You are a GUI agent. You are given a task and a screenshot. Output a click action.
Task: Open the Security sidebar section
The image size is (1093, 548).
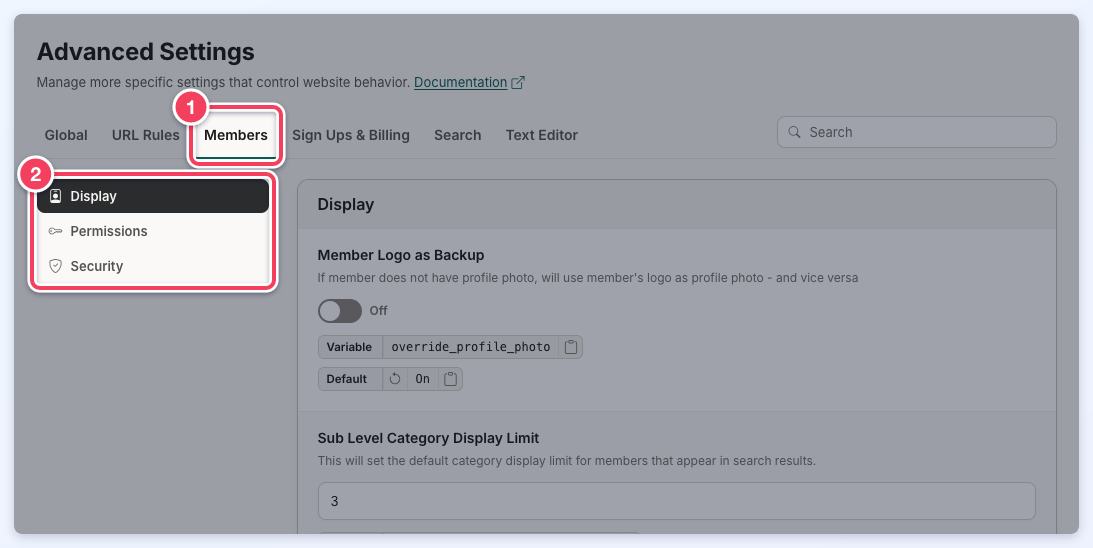click(x=153, y=266)
